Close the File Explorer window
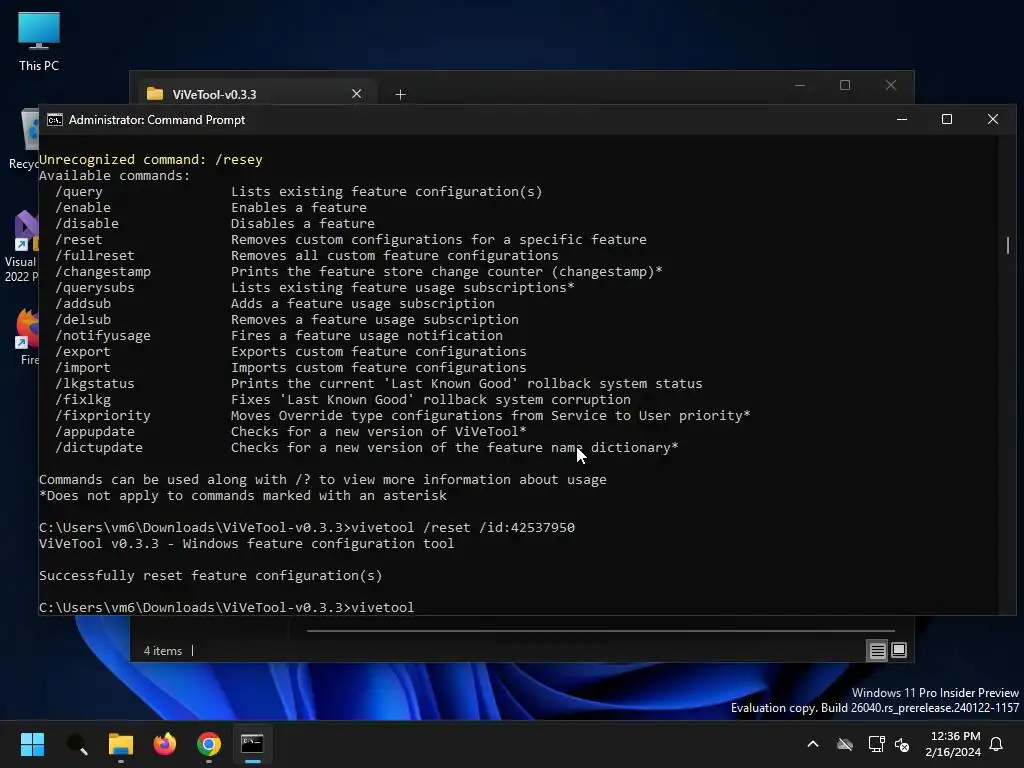 tap(891, 86)
